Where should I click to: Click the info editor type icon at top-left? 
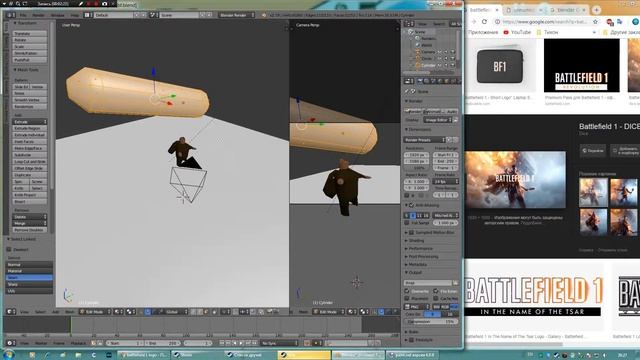(x=10, y=15)
